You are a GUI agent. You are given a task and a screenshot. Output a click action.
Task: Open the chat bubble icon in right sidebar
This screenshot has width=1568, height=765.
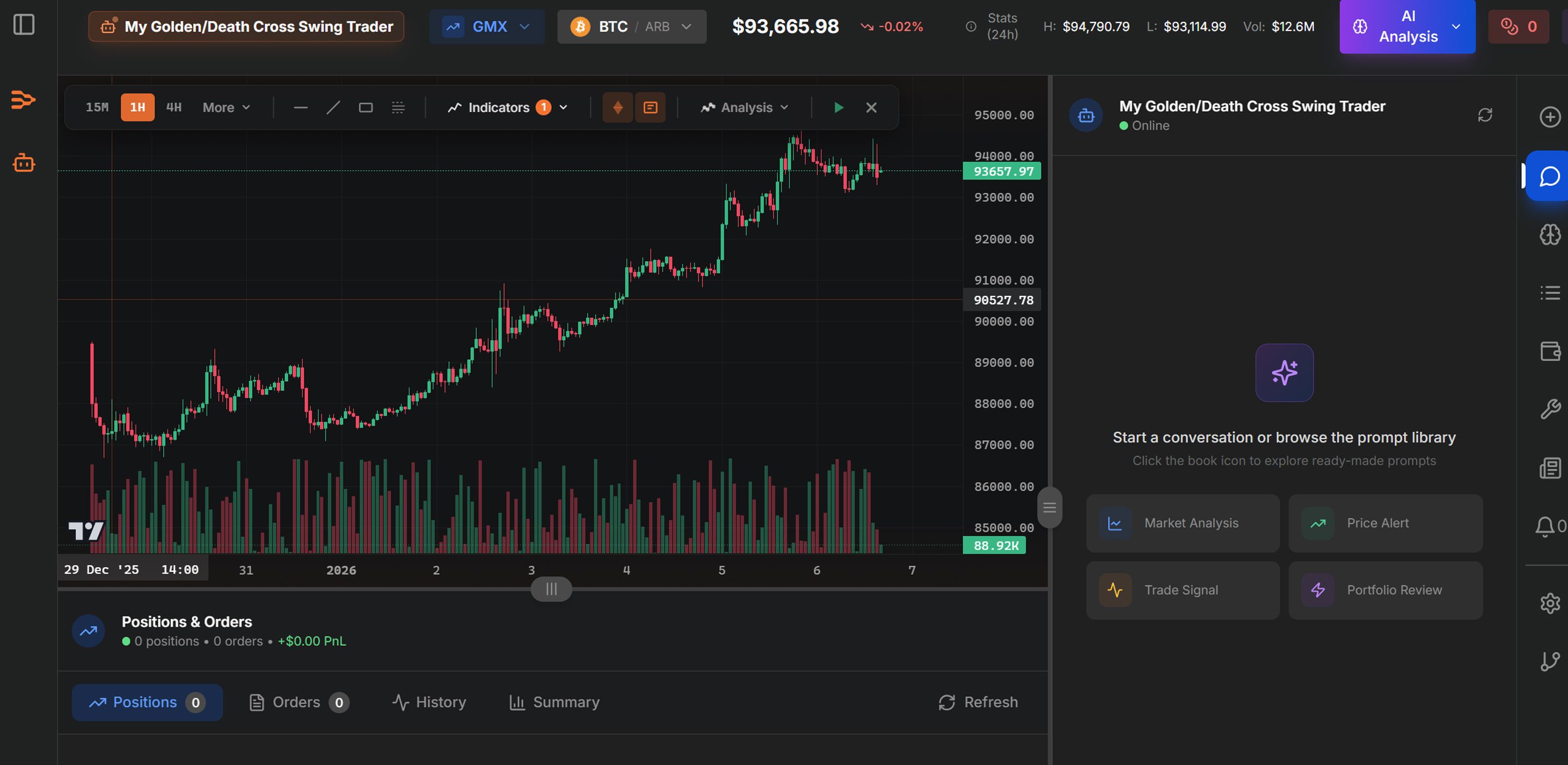click(1549, 177)
